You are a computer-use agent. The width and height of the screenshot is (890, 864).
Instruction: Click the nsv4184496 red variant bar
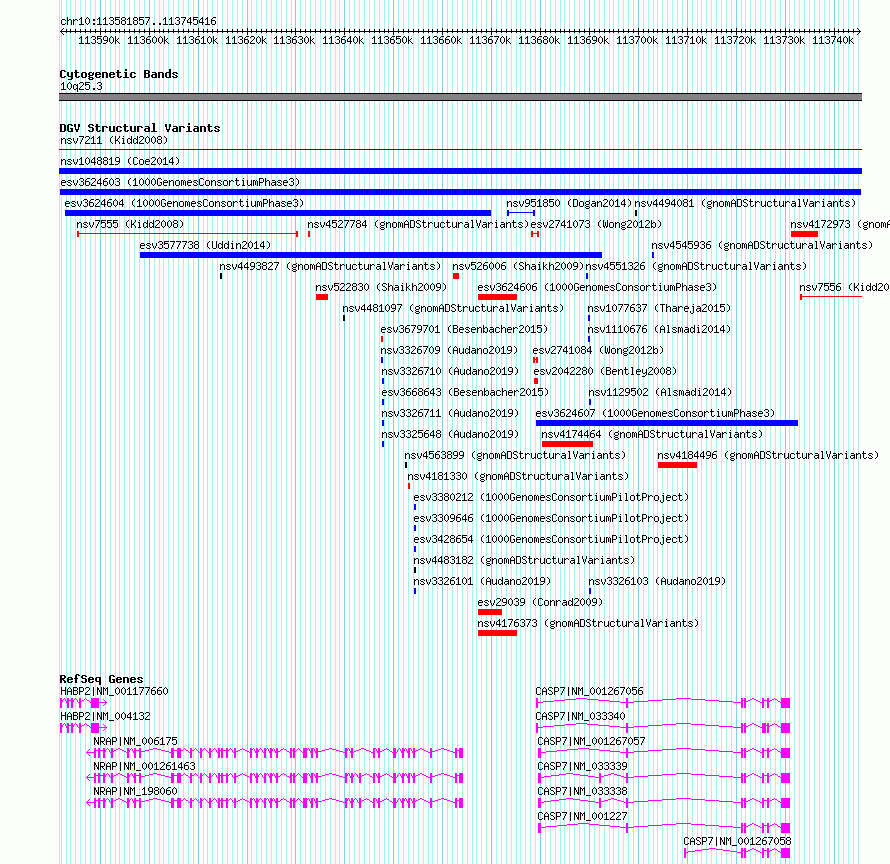(x=677, y=465)
